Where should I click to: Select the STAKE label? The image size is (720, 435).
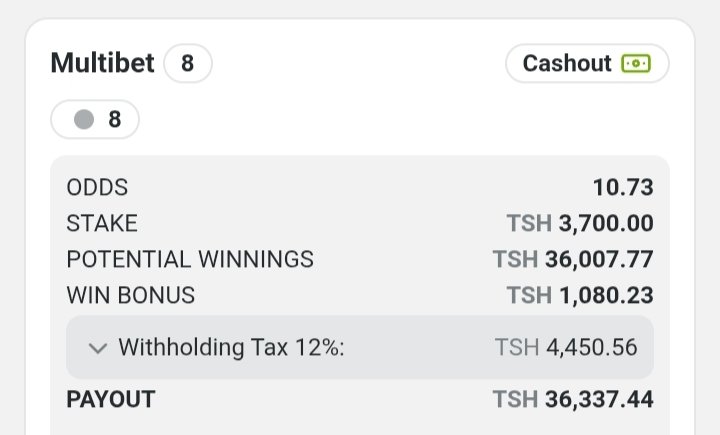click(x=102, y=223)
